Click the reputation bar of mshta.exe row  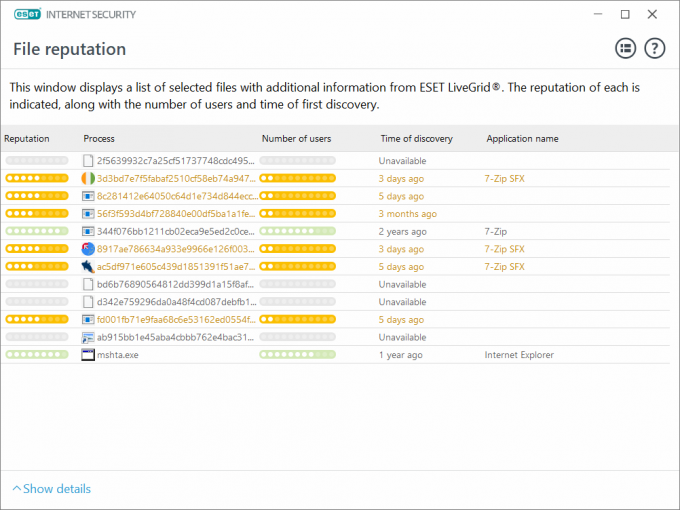(37, 355)
